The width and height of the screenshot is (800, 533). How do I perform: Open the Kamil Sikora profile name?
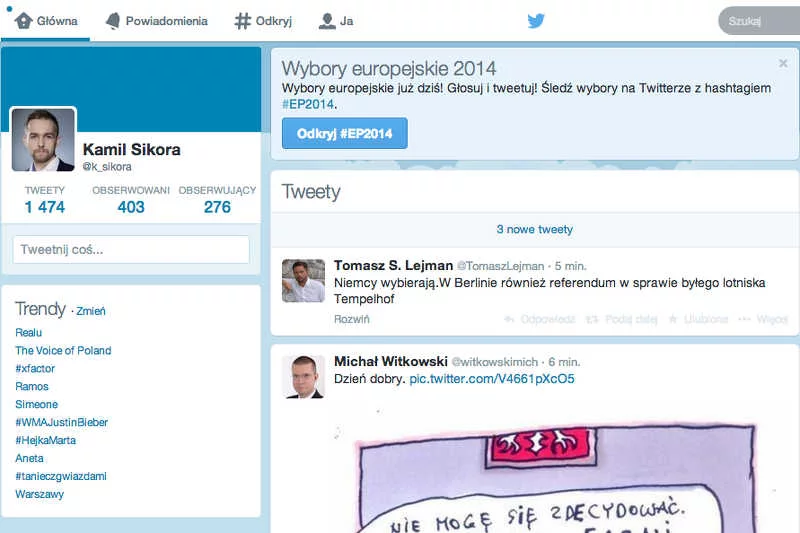[132, 149]
